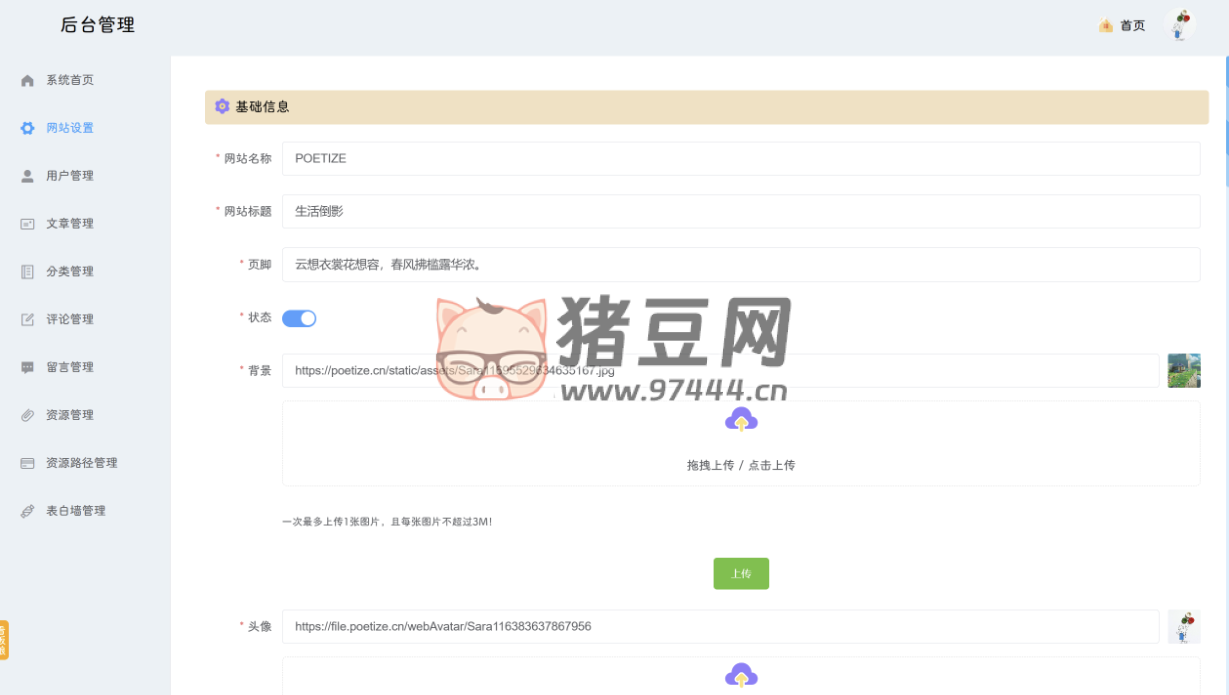
Task: Focus the 网站名称 input field
Action: click(741, 158)
